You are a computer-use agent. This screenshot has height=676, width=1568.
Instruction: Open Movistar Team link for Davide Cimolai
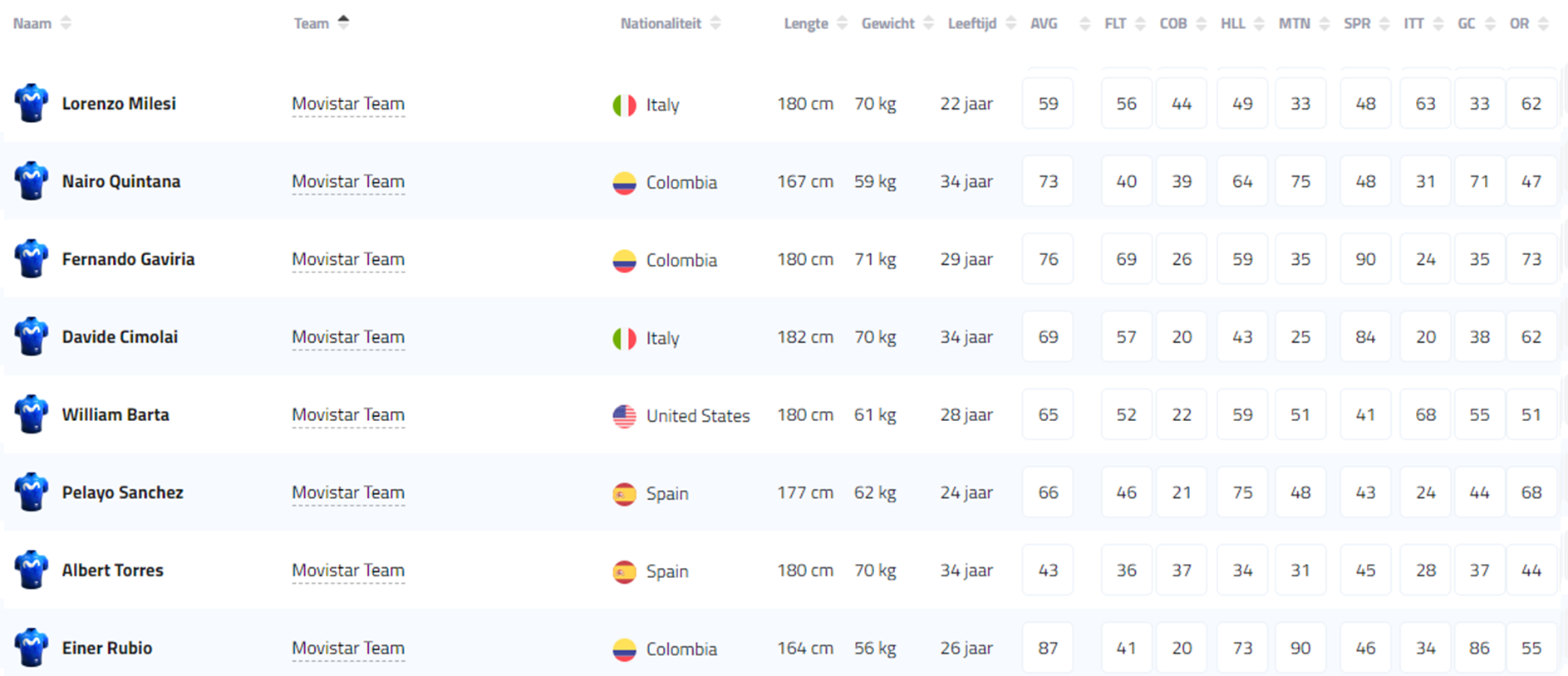pos(348,337)
